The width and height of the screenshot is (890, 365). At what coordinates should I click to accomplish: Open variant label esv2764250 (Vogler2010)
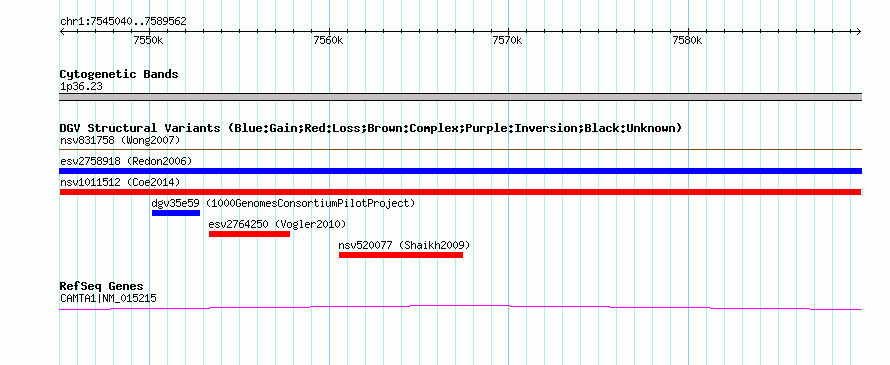277,224
